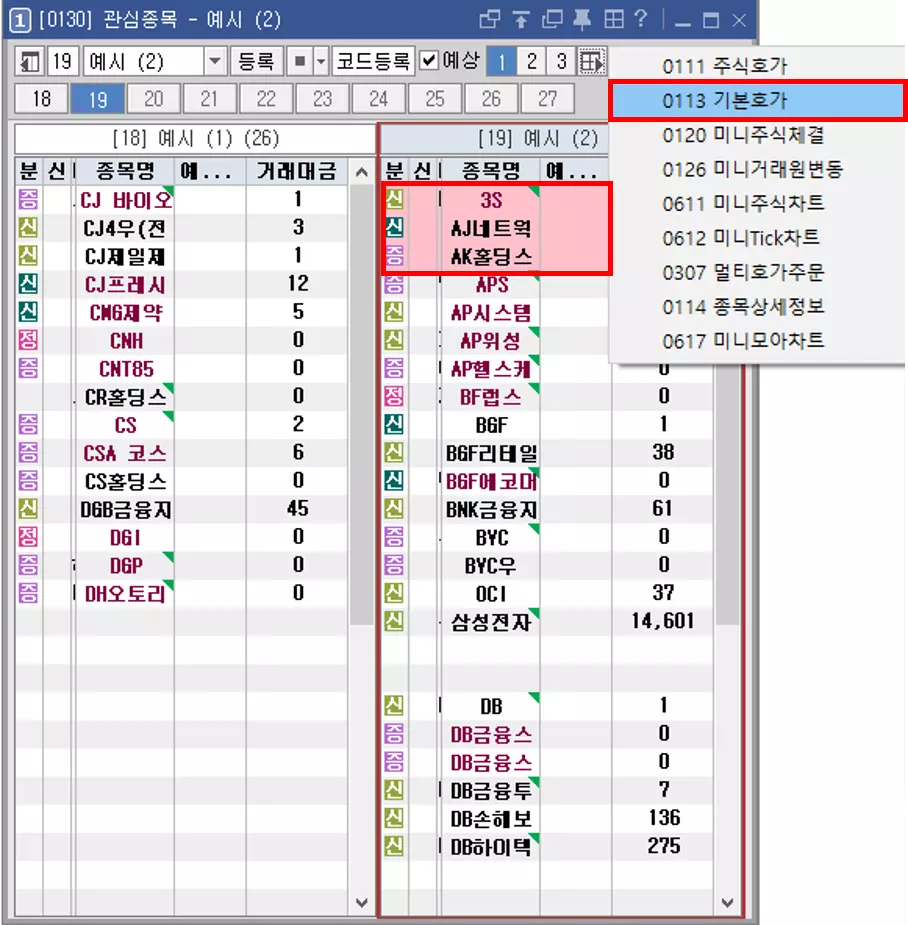Click the 정 badge on the CNH row

coord(28,340)
